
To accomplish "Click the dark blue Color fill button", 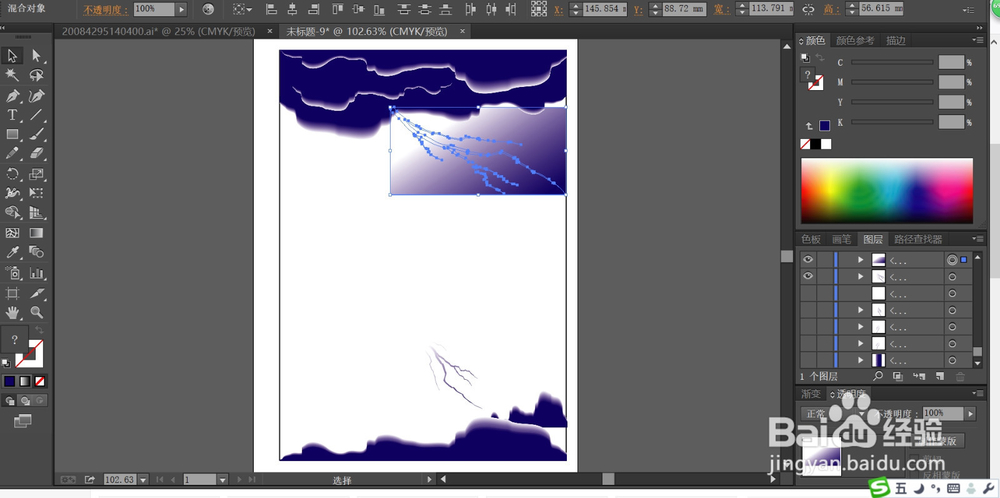I will 10,381.
